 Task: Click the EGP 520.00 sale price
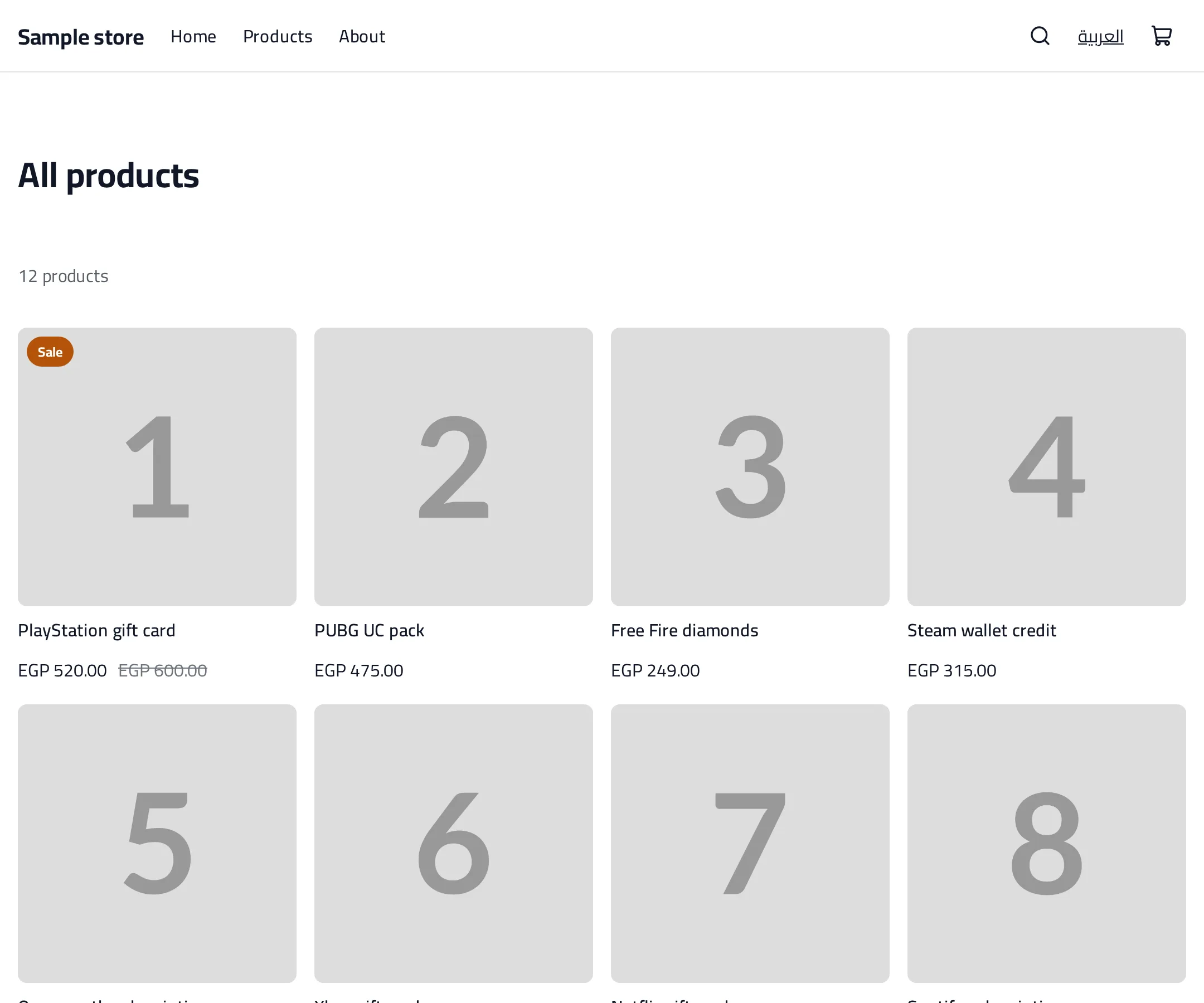click(x=62, y=670)
